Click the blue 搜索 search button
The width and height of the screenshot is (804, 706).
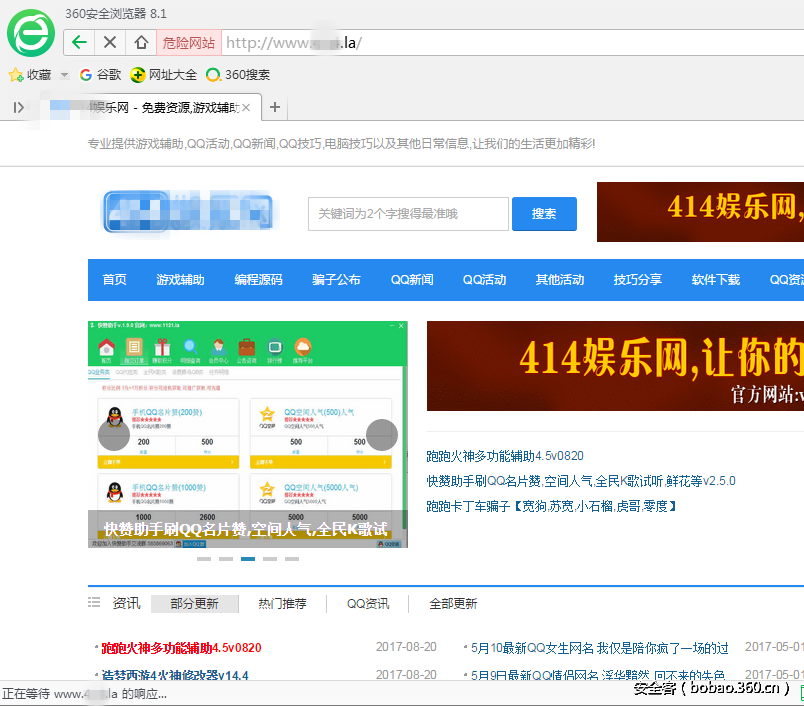tap(544, 213)
